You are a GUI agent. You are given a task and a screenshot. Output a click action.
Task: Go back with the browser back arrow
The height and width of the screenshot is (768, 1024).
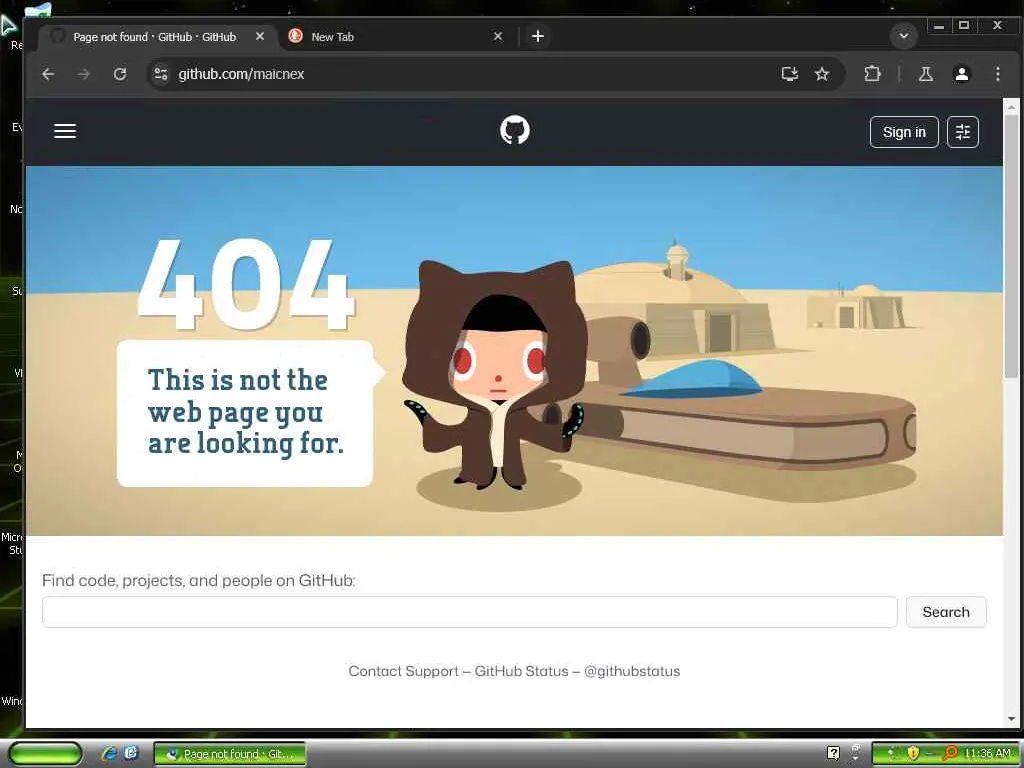coord(48,74)
